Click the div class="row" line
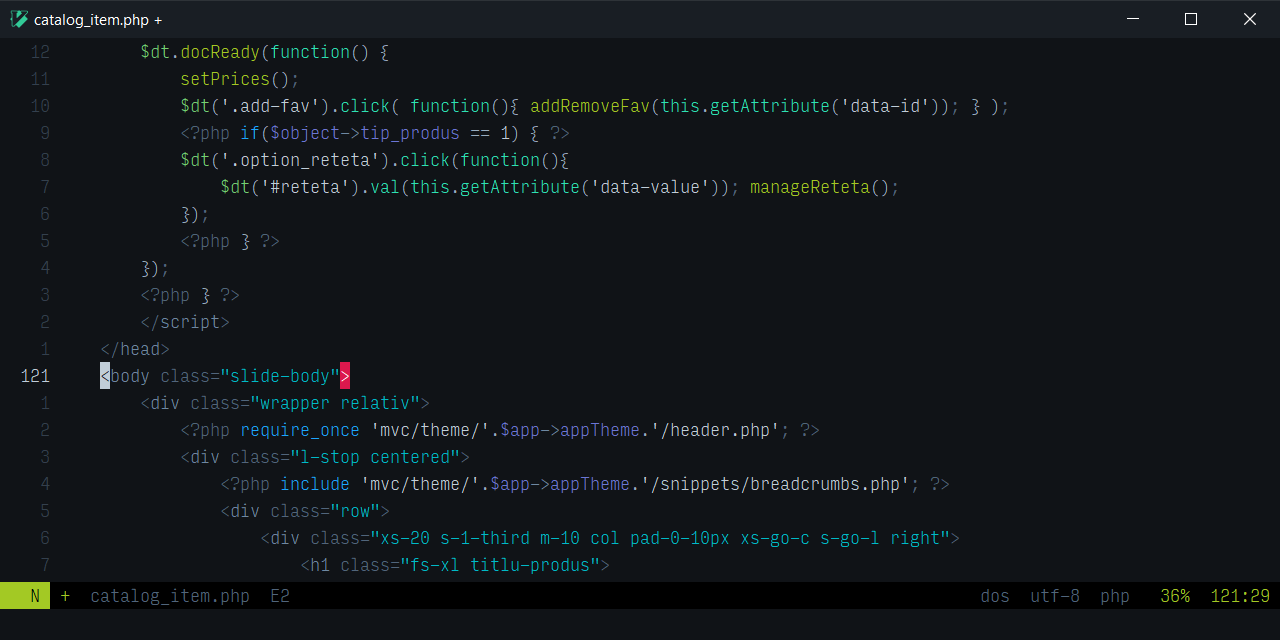This screenshot has height=640, width=1280. coord(305,511)
